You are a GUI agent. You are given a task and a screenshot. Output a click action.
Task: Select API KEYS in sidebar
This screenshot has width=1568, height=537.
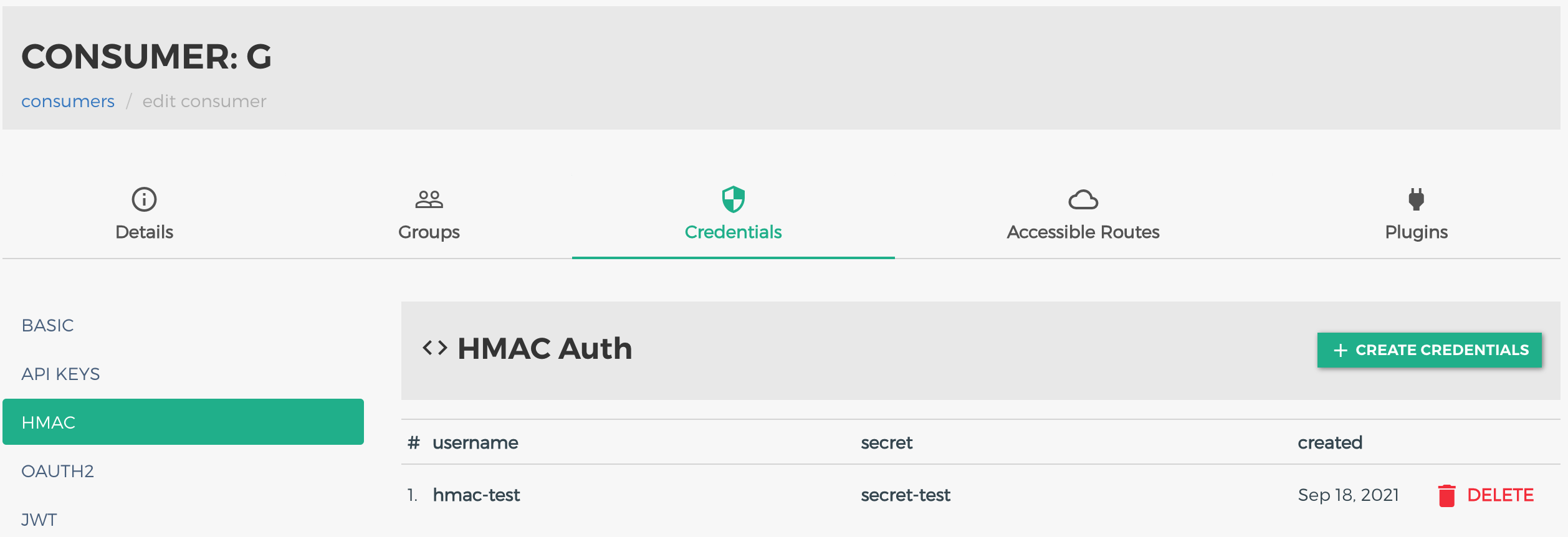[183, 374]
